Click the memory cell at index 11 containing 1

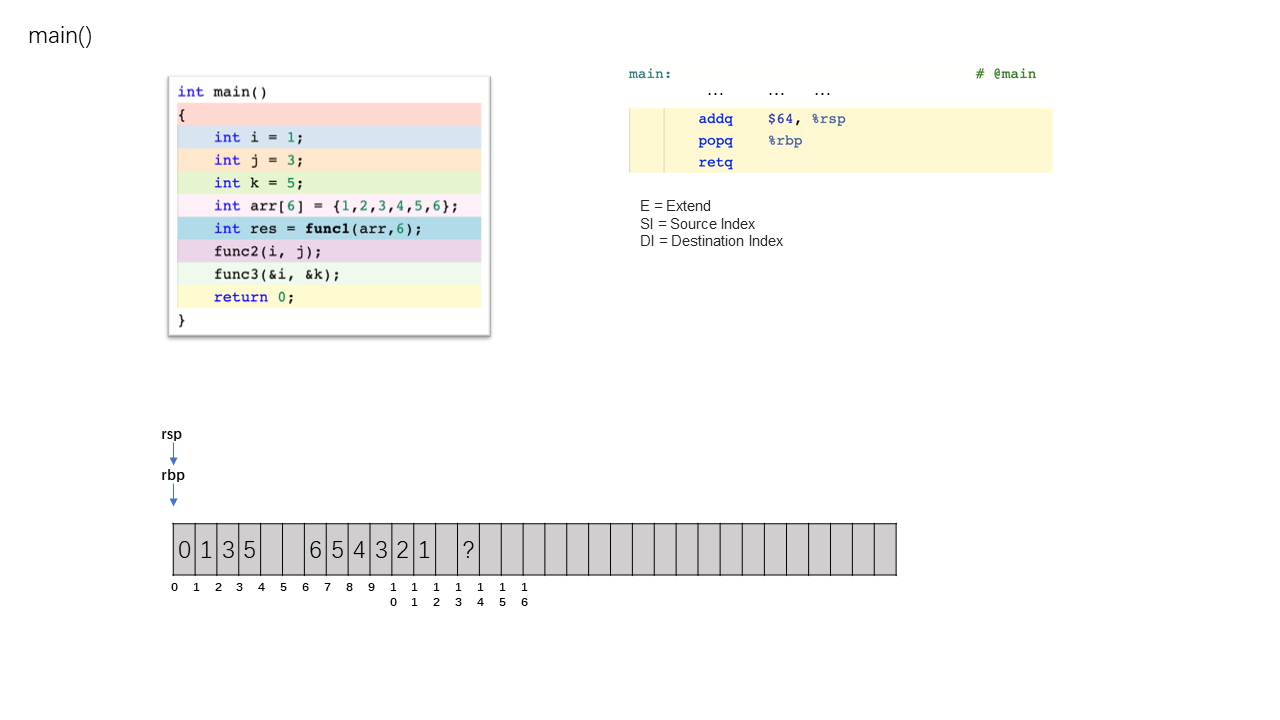(x=425, y=549)
